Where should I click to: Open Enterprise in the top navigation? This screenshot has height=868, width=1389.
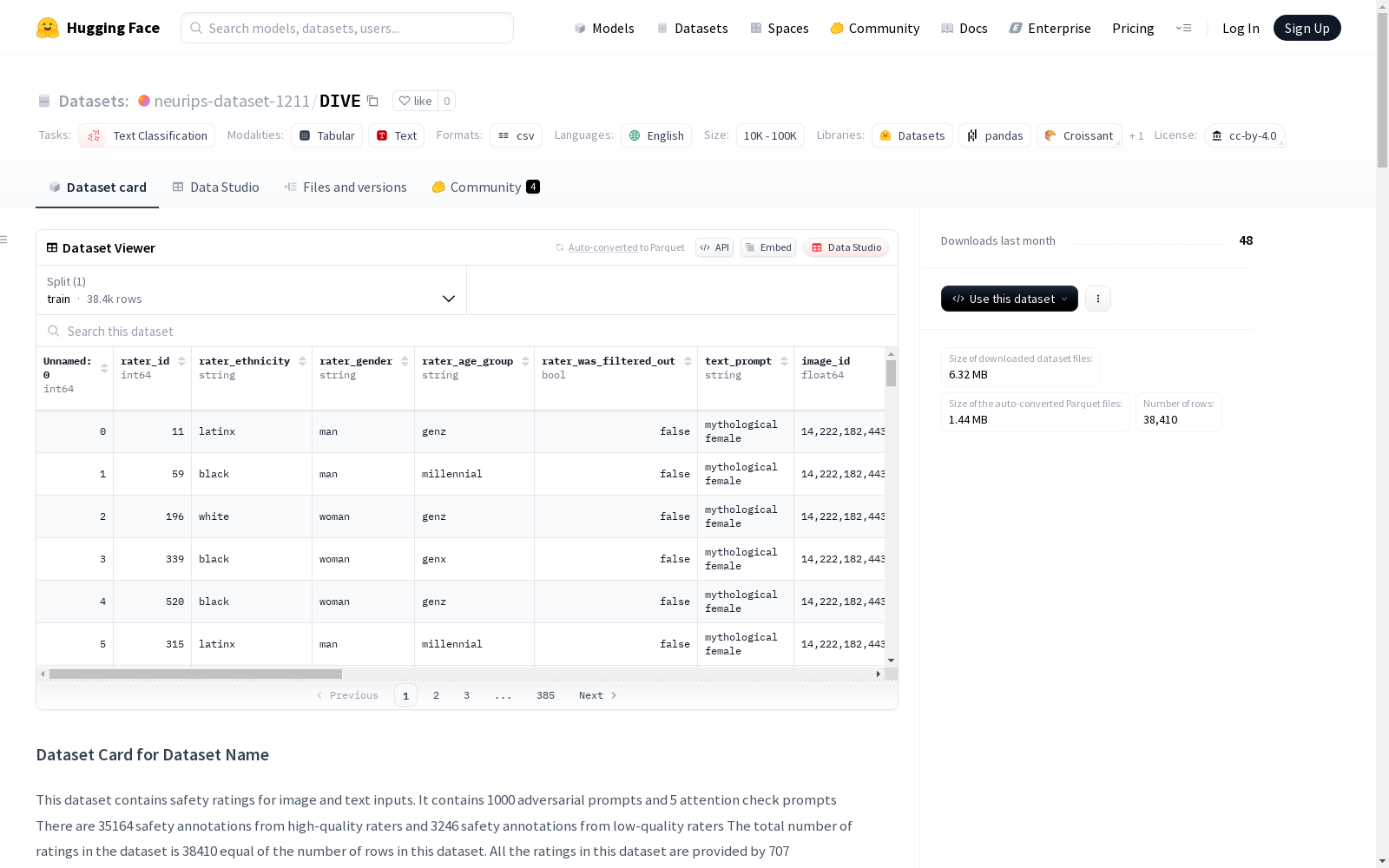click(x=1050, y=28)
